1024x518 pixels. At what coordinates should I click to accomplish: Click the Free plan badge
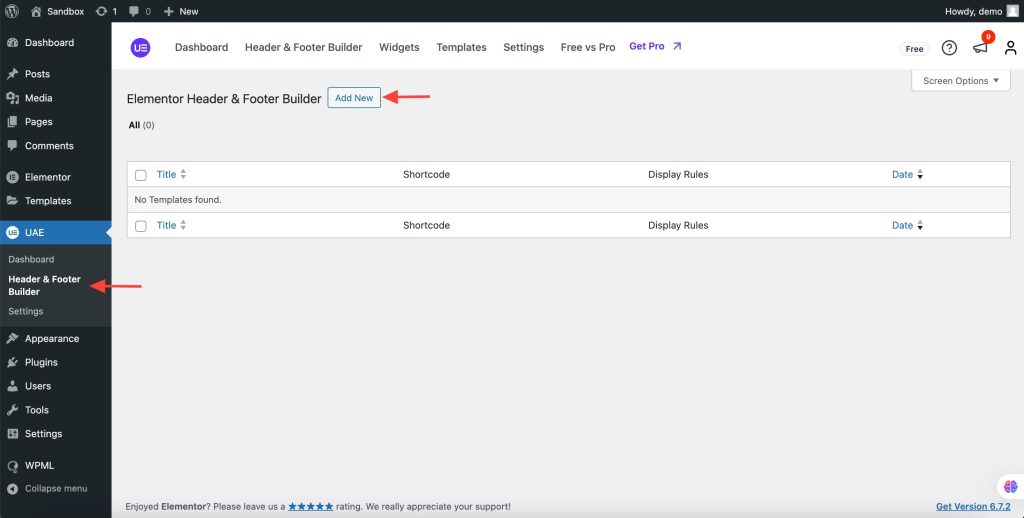[x=914, y=48]
